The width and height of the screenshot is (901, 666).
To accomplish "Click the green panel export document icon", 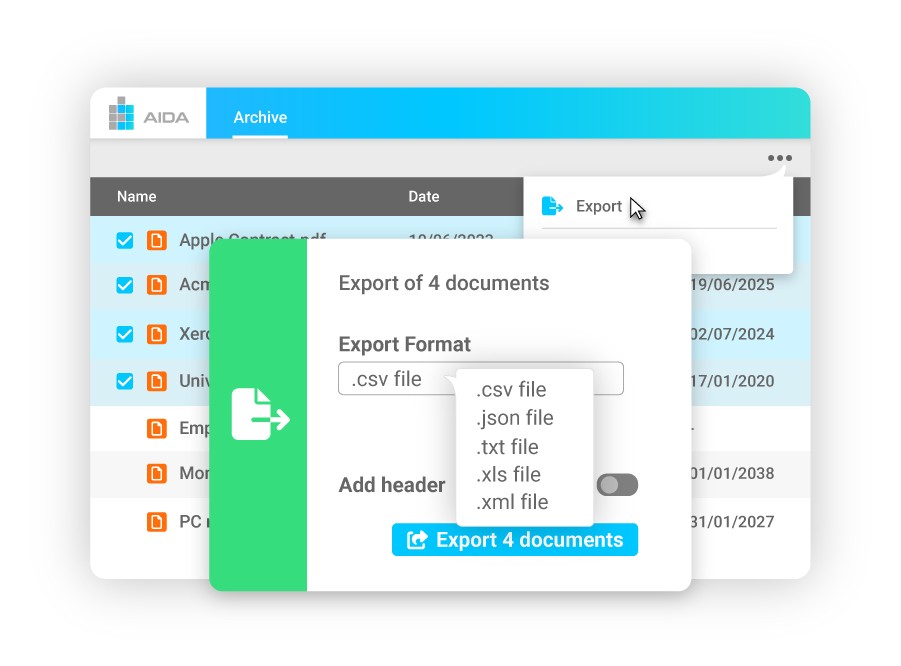I will (x=259, y=415).
